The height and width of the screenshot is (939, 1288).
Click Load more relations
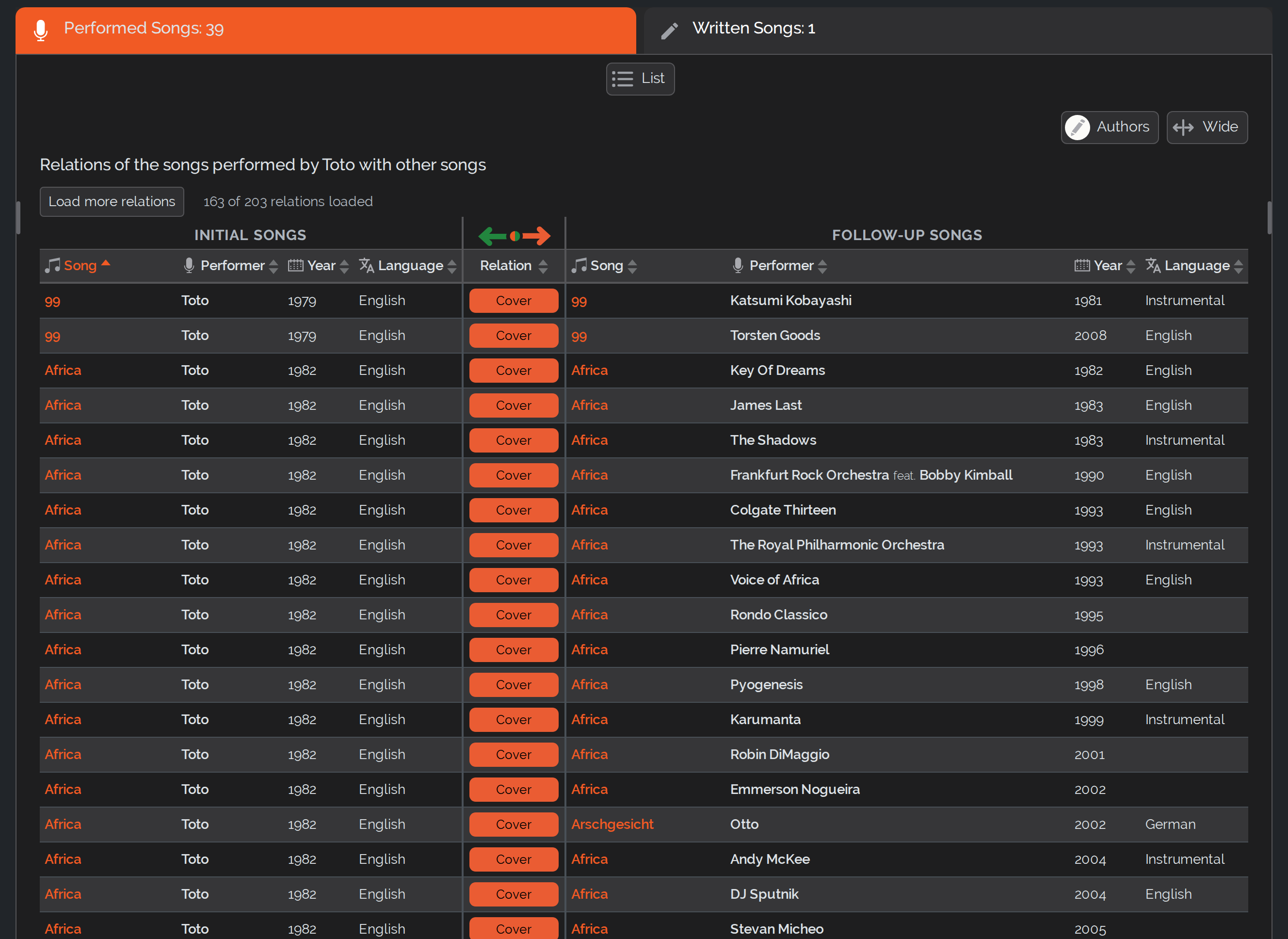coord(112,202)
